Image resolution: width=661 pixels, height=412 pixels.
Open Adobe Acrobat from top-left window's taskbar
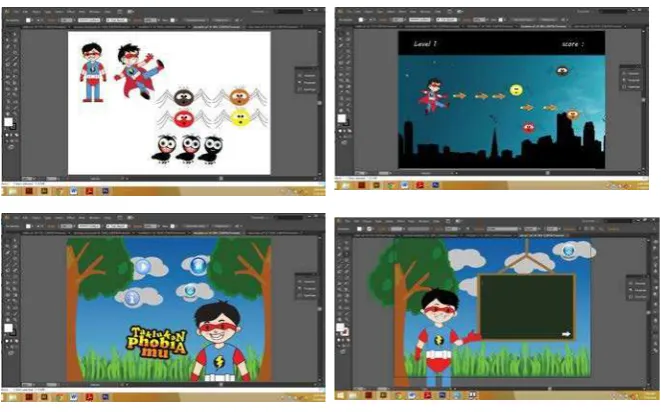pos(89,191)
